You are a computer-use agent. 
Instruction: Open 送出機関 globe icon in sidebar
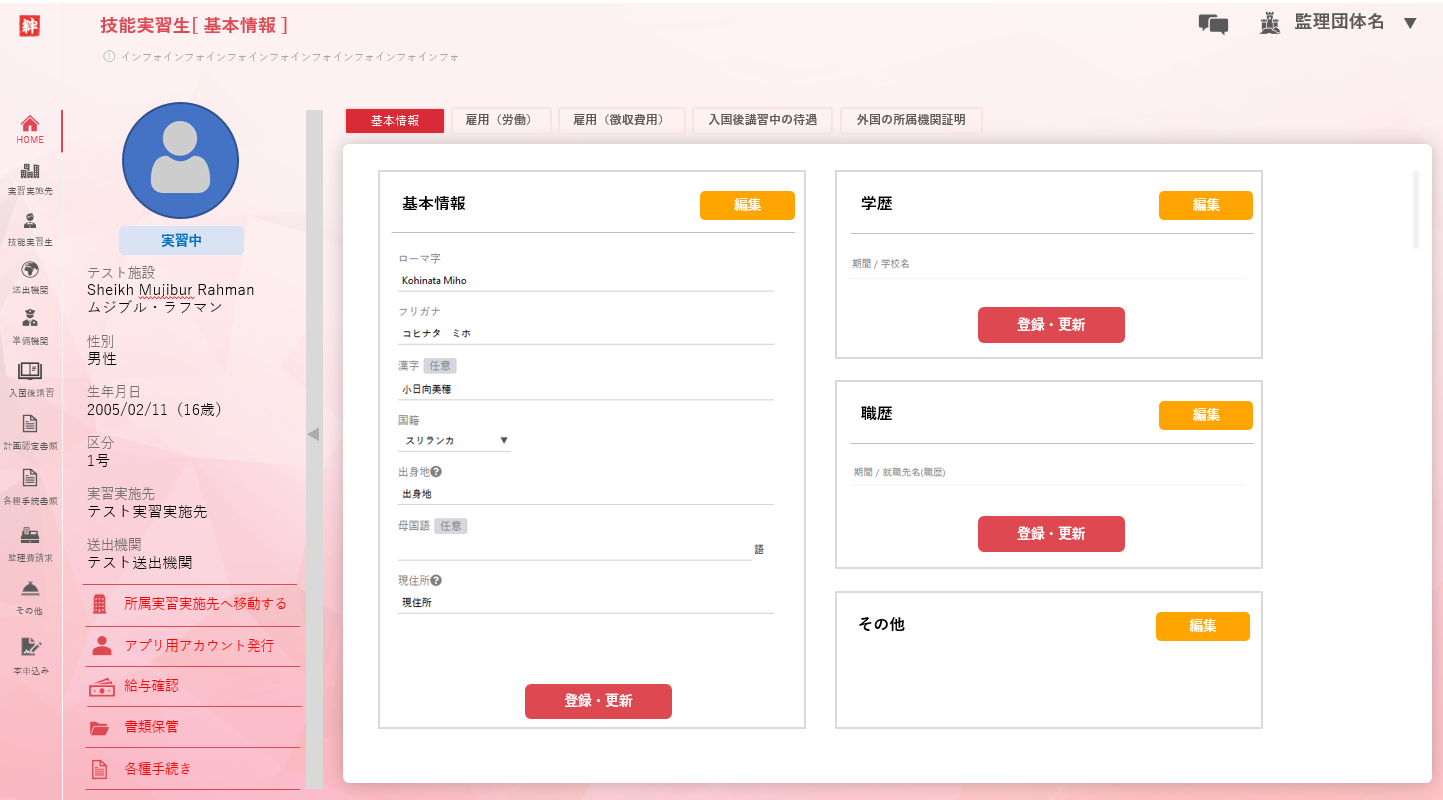30,271
